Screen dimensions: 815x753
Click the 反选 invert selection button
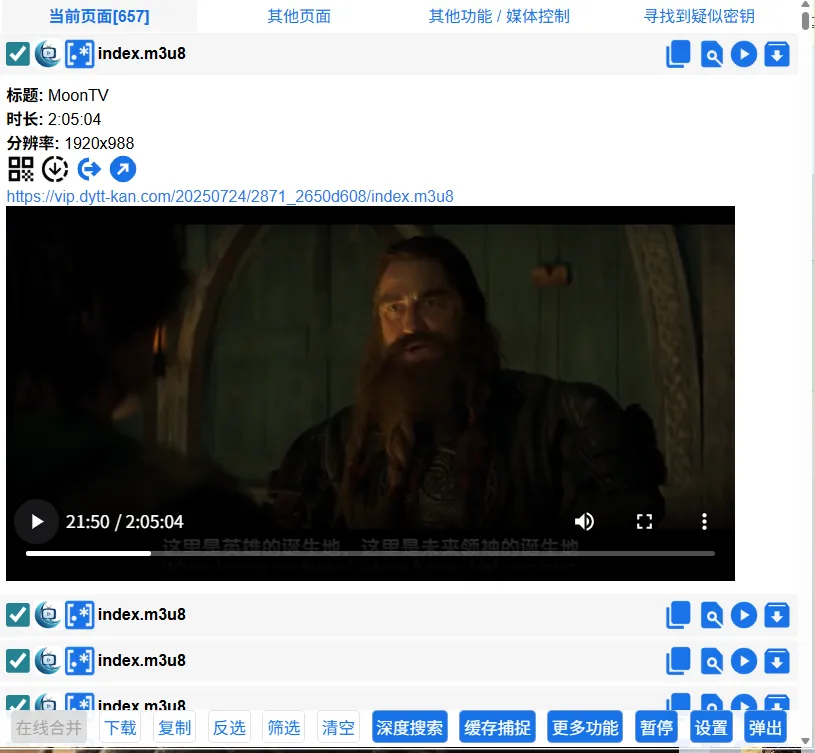[229, 728]
